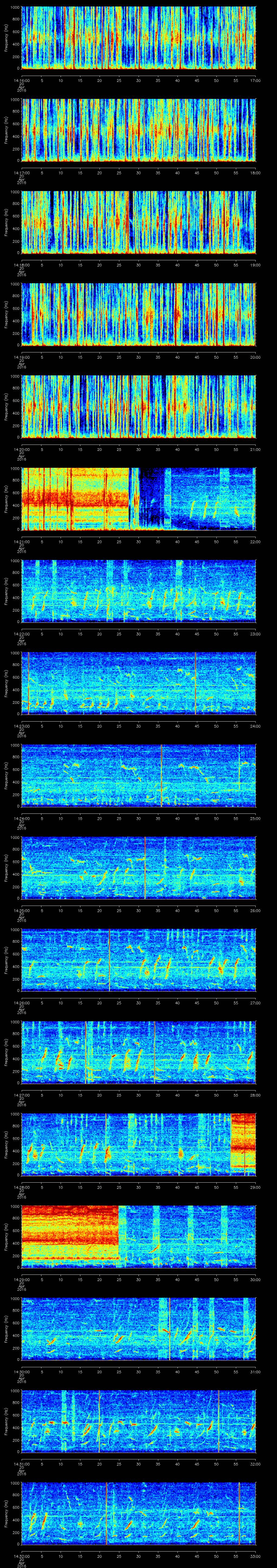Select the '14:27:00' time axis label
The height and width of the screenshot is (1568, 277).
[21, 1095]
